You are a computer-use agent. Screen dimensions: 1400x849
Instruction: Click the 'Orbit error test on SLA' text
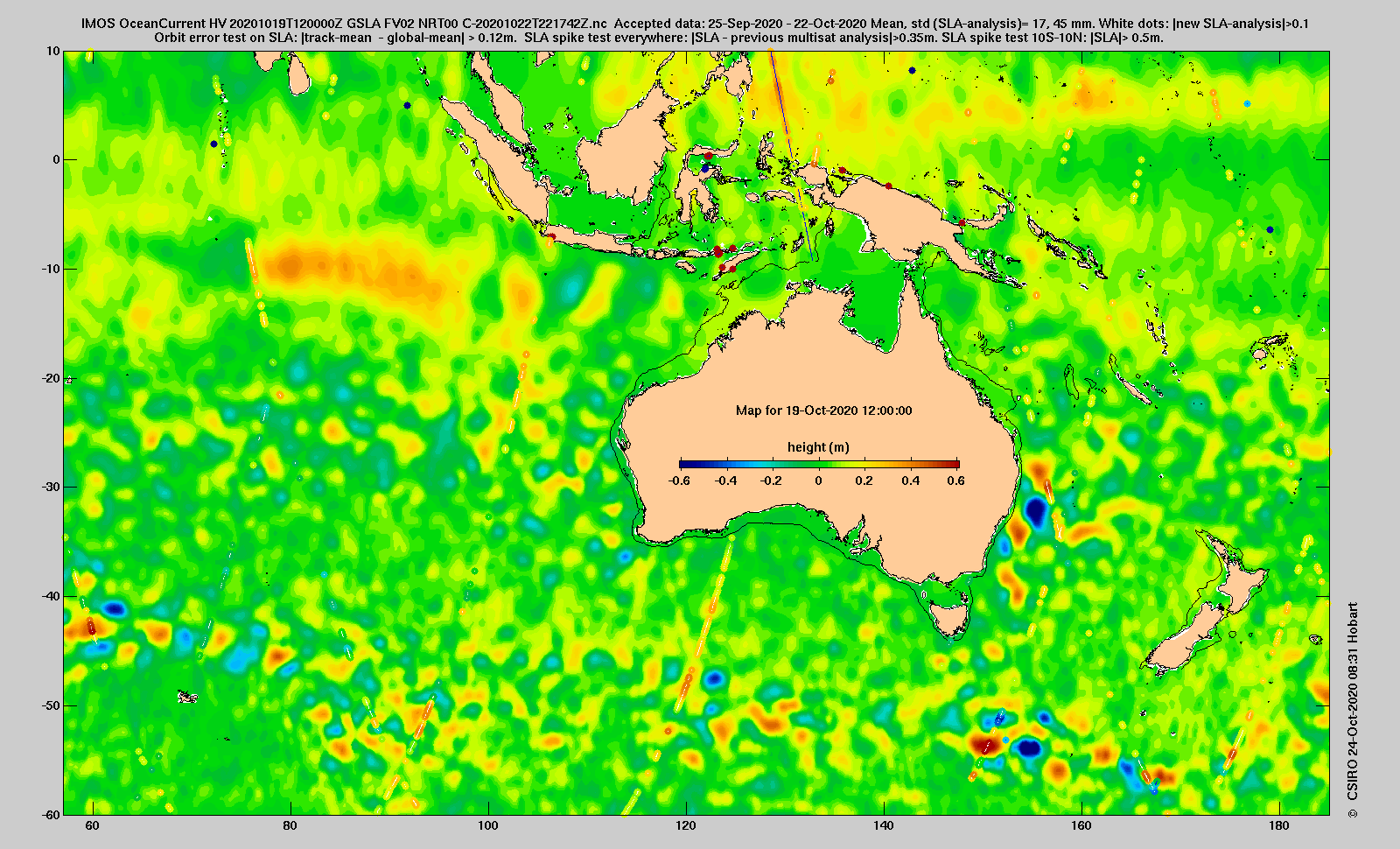[225, 39]
